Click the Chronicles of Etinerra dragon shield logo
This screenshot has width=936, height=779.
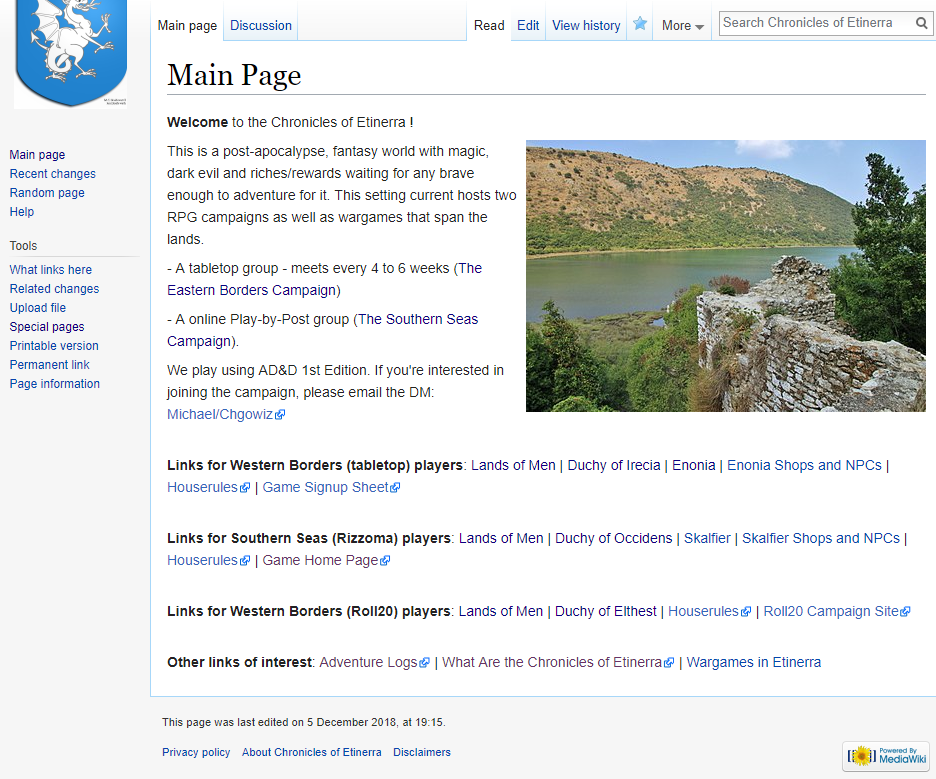click(71, 54)
